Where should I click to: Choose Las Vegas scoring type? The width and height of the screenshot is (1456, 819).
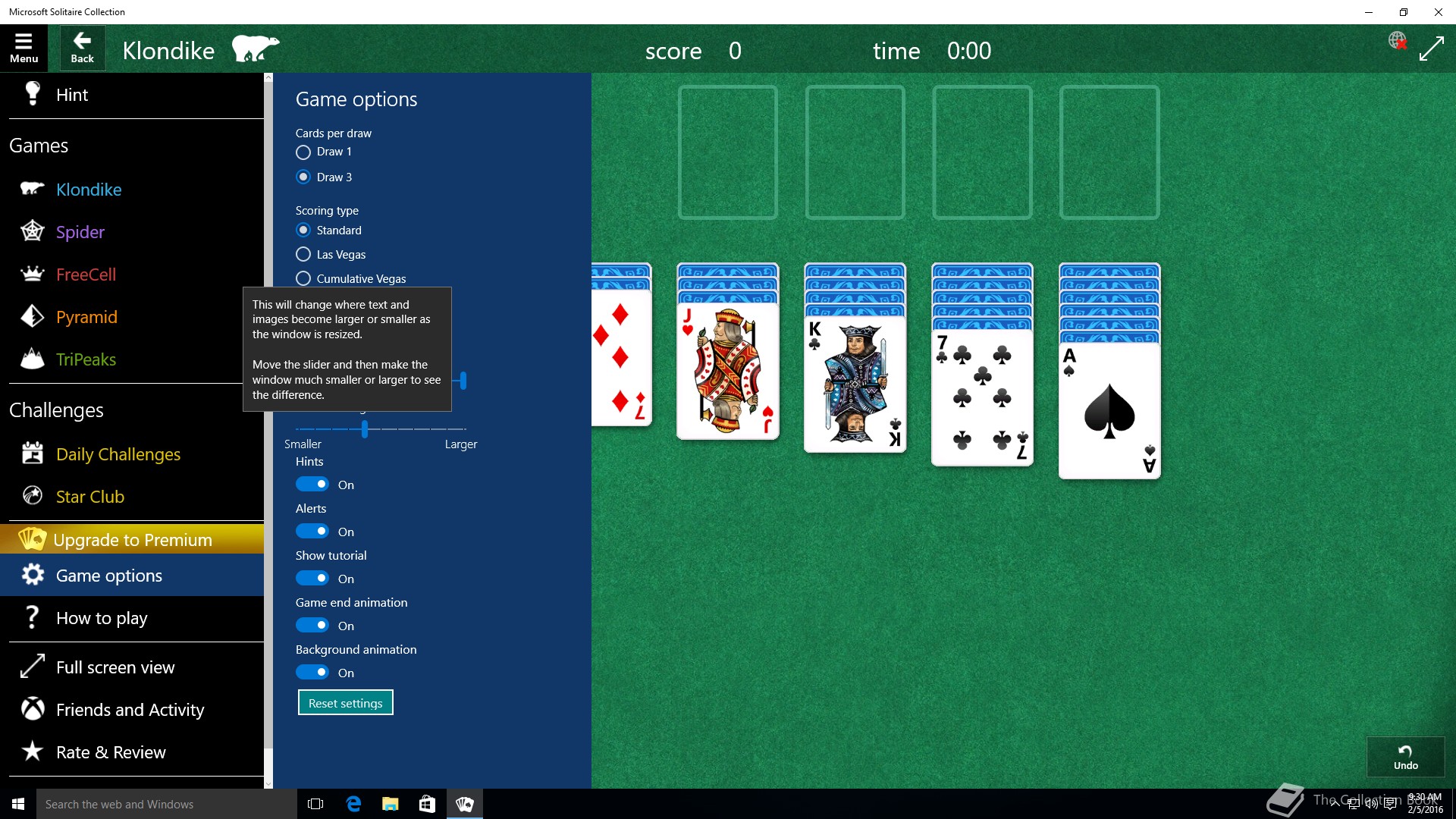pos(303,254)
